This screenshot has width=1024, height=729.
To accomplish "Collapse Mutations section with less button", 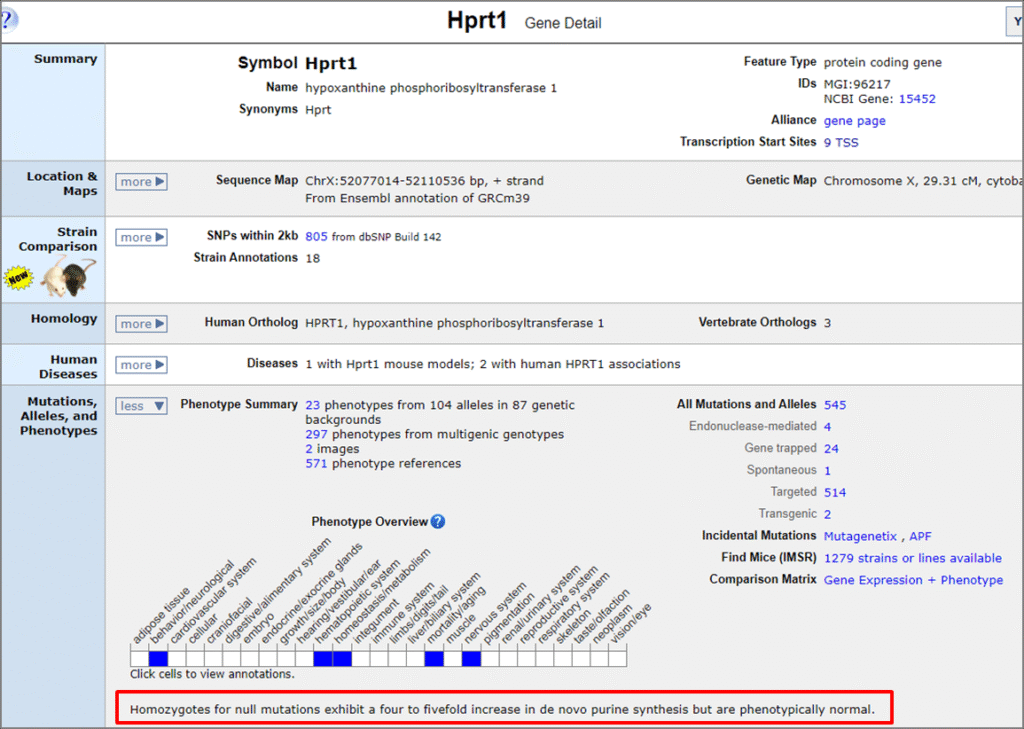I will [x=141, y=406].
